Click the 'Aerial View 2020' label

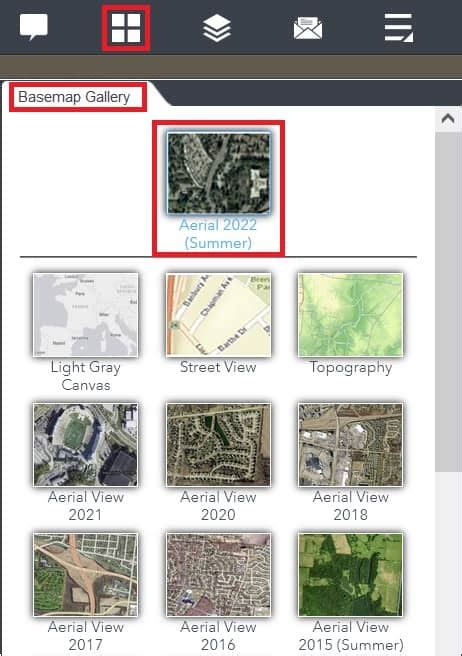(218, 505)
